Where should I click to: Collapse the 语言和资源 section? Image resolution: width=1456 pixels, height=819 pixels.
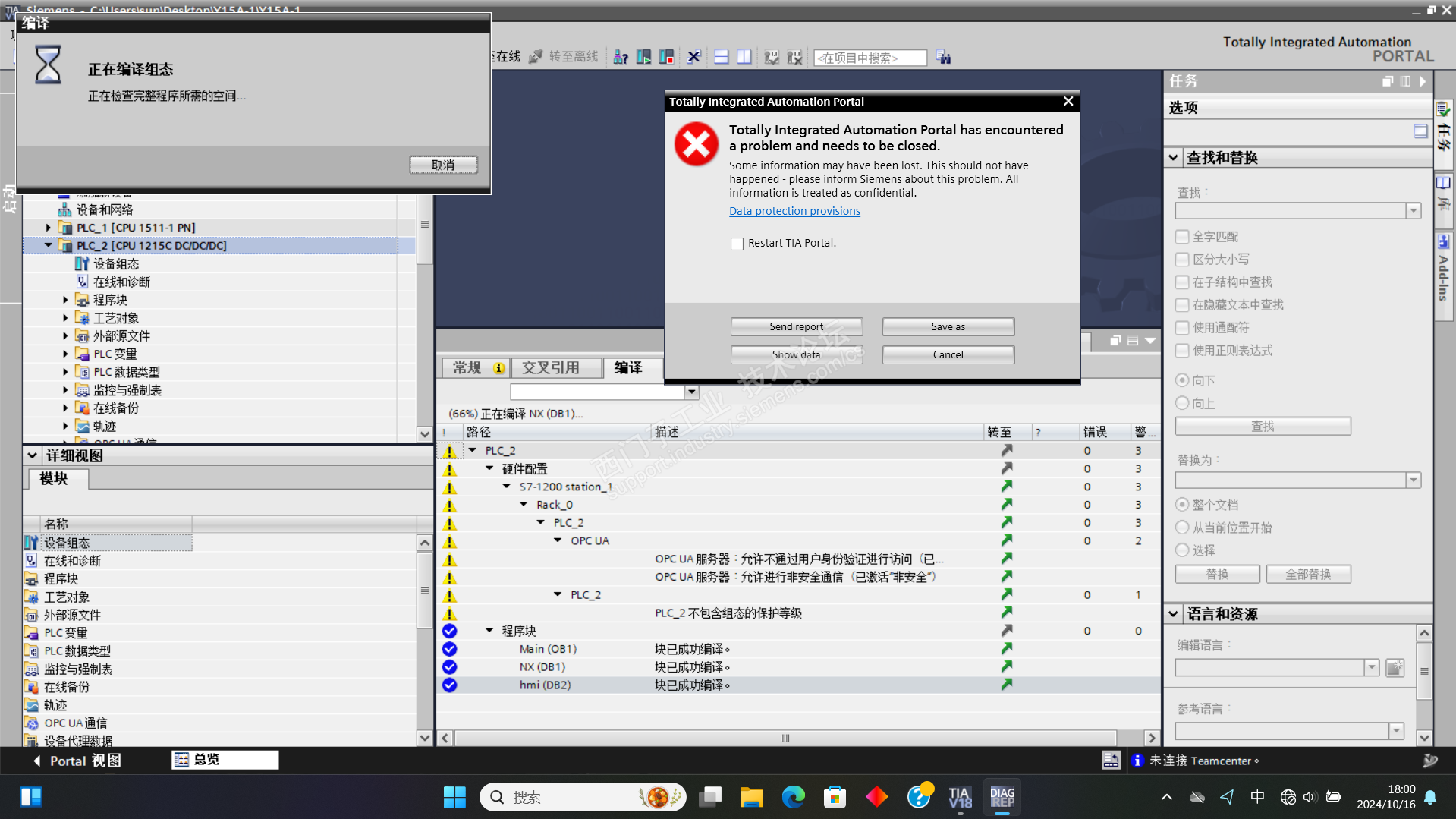1174,614
